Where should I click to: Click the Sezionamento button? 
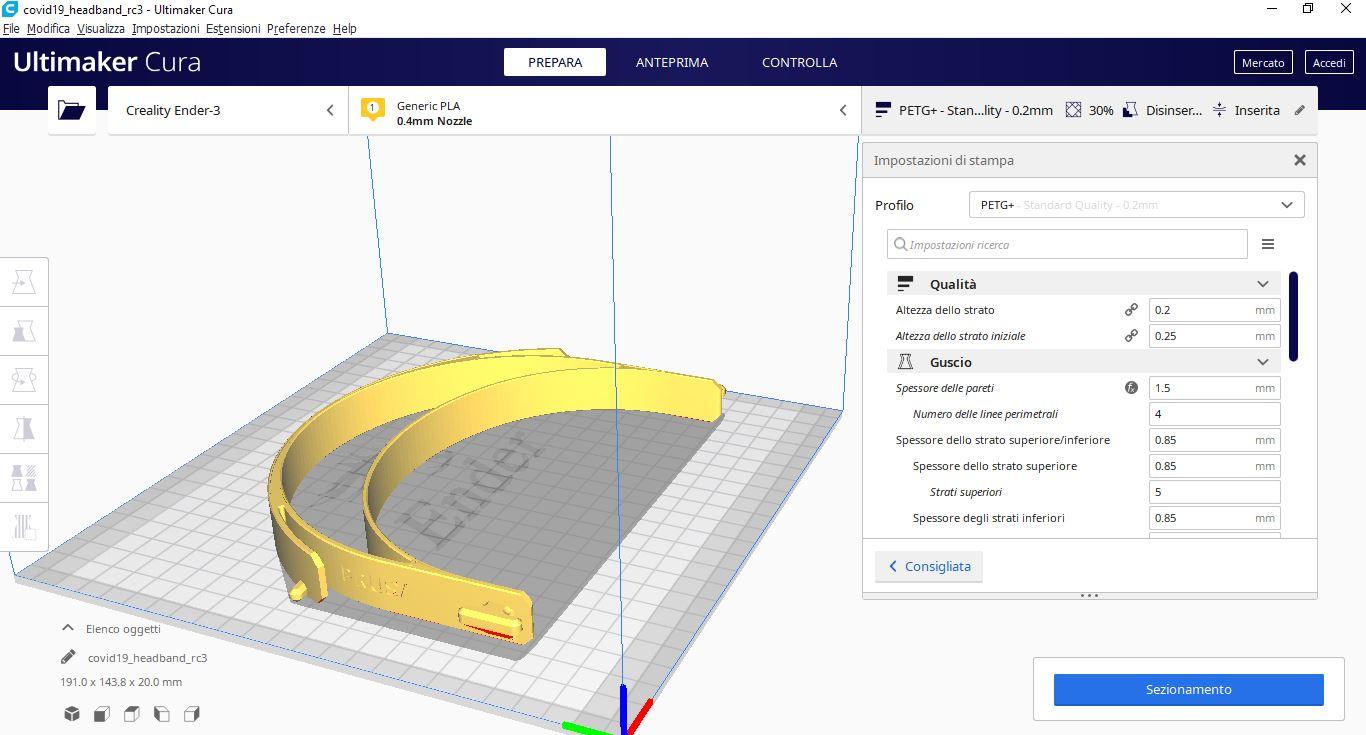coord(1188,689)
